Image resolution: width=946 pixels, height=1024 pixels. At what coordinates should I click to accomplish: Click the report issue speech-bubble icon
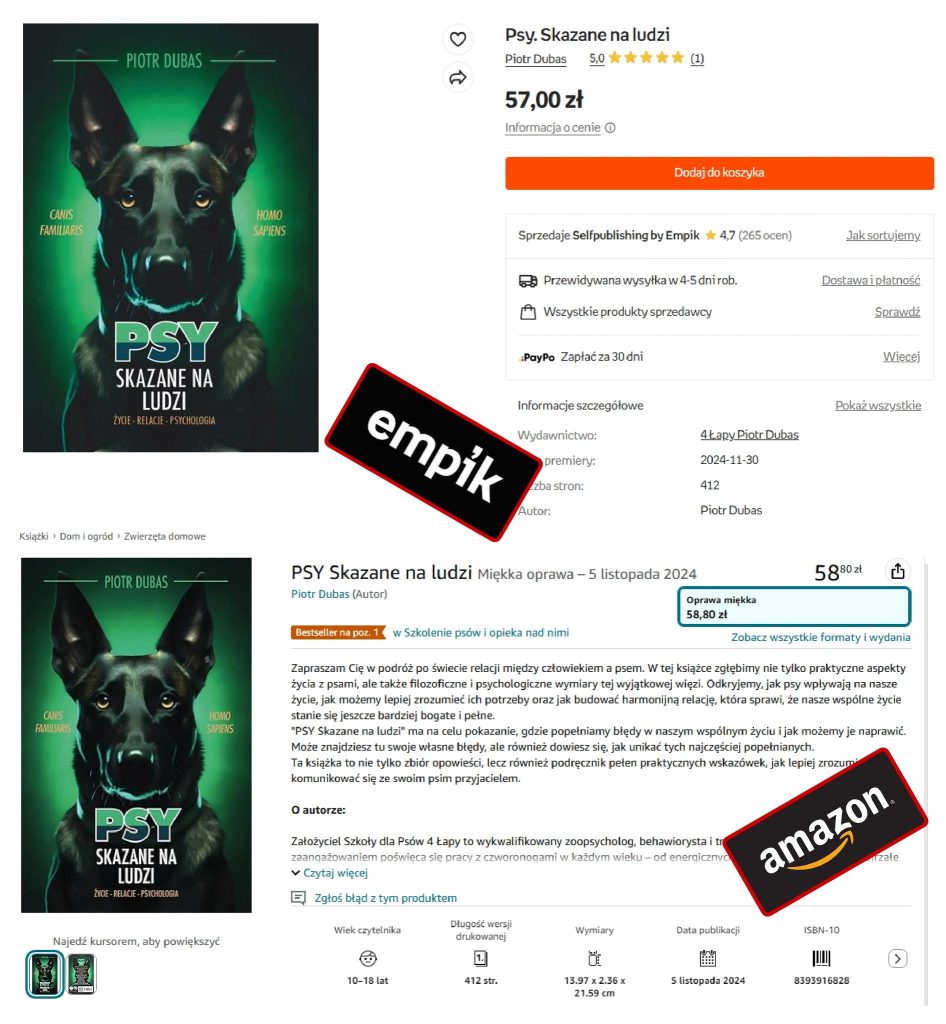click(x=298, y=898)
